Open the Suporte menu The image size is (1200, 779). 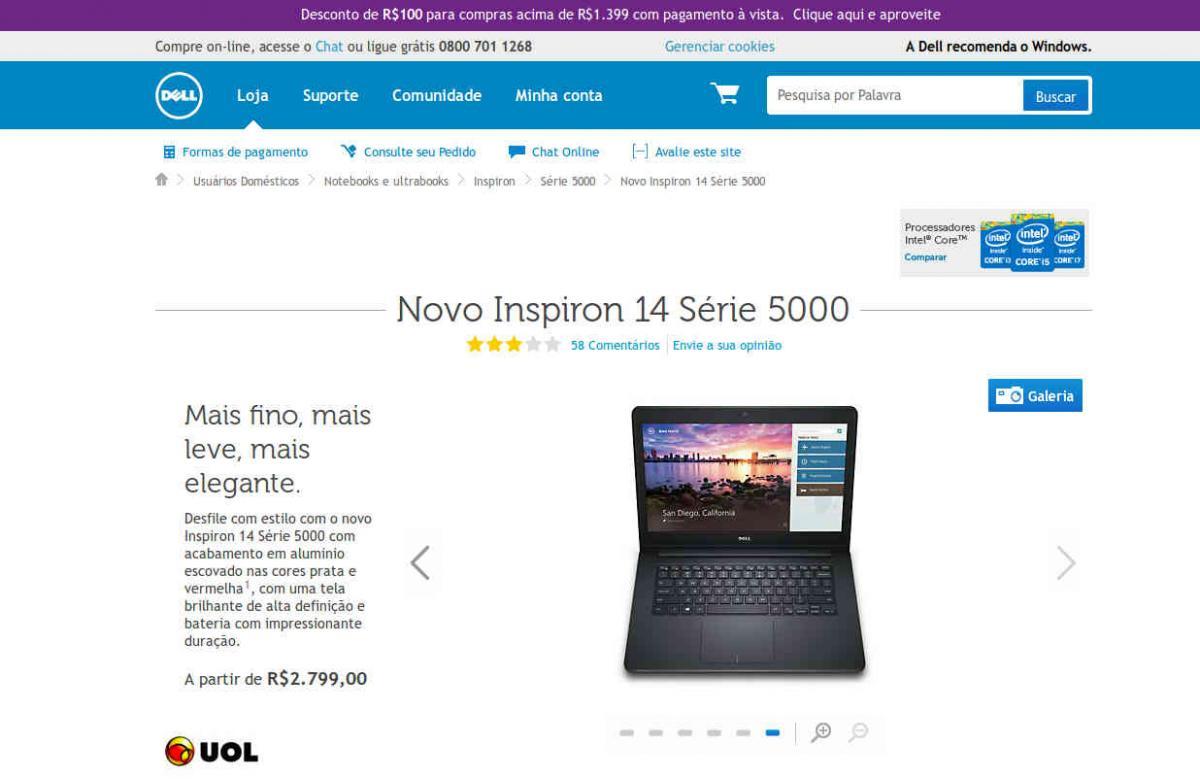pyautogui.click(x=330, y=96)
